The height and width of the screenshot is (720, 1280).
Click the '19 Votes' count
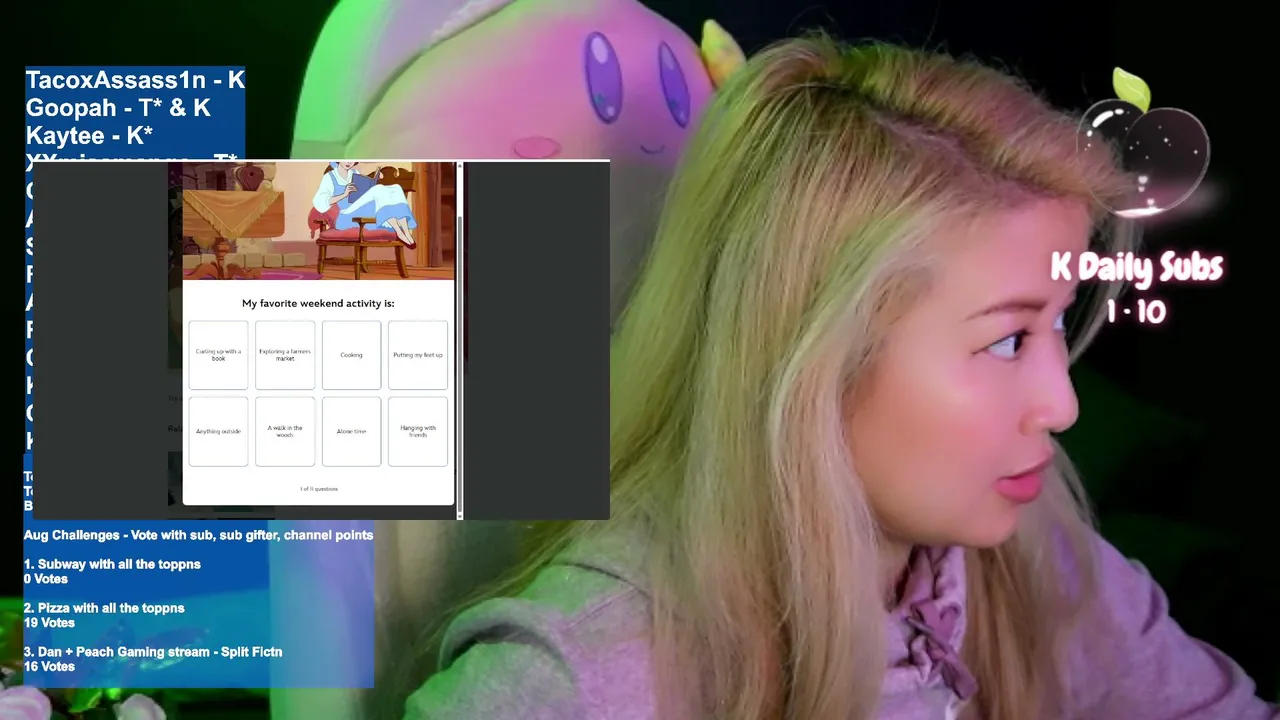(49, 622)
